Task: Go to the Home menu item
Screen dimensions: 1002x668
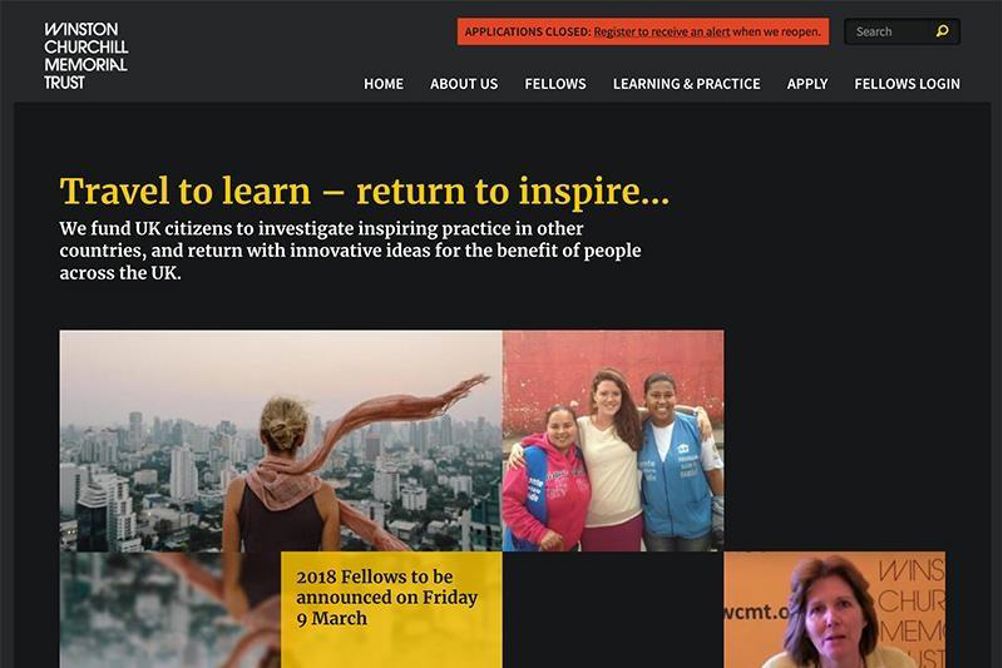Action: pyautogui.click(x=383, y=84)
